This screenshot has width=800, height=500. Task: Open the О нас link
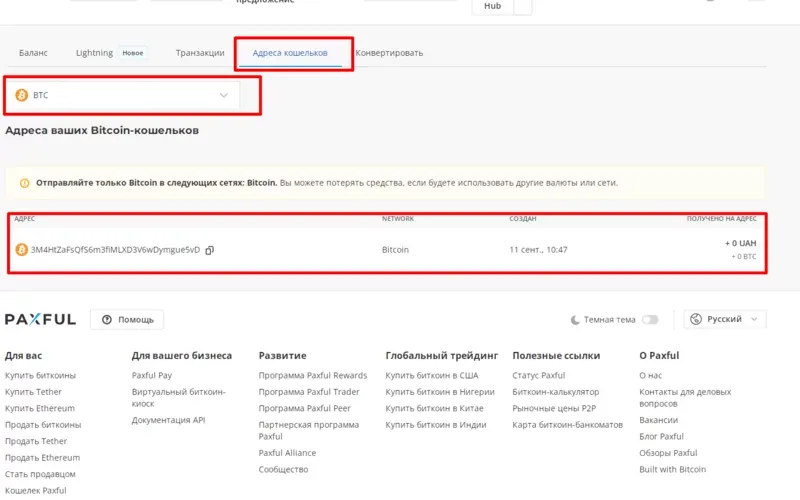pyautogui.click(x=651, y=376)
